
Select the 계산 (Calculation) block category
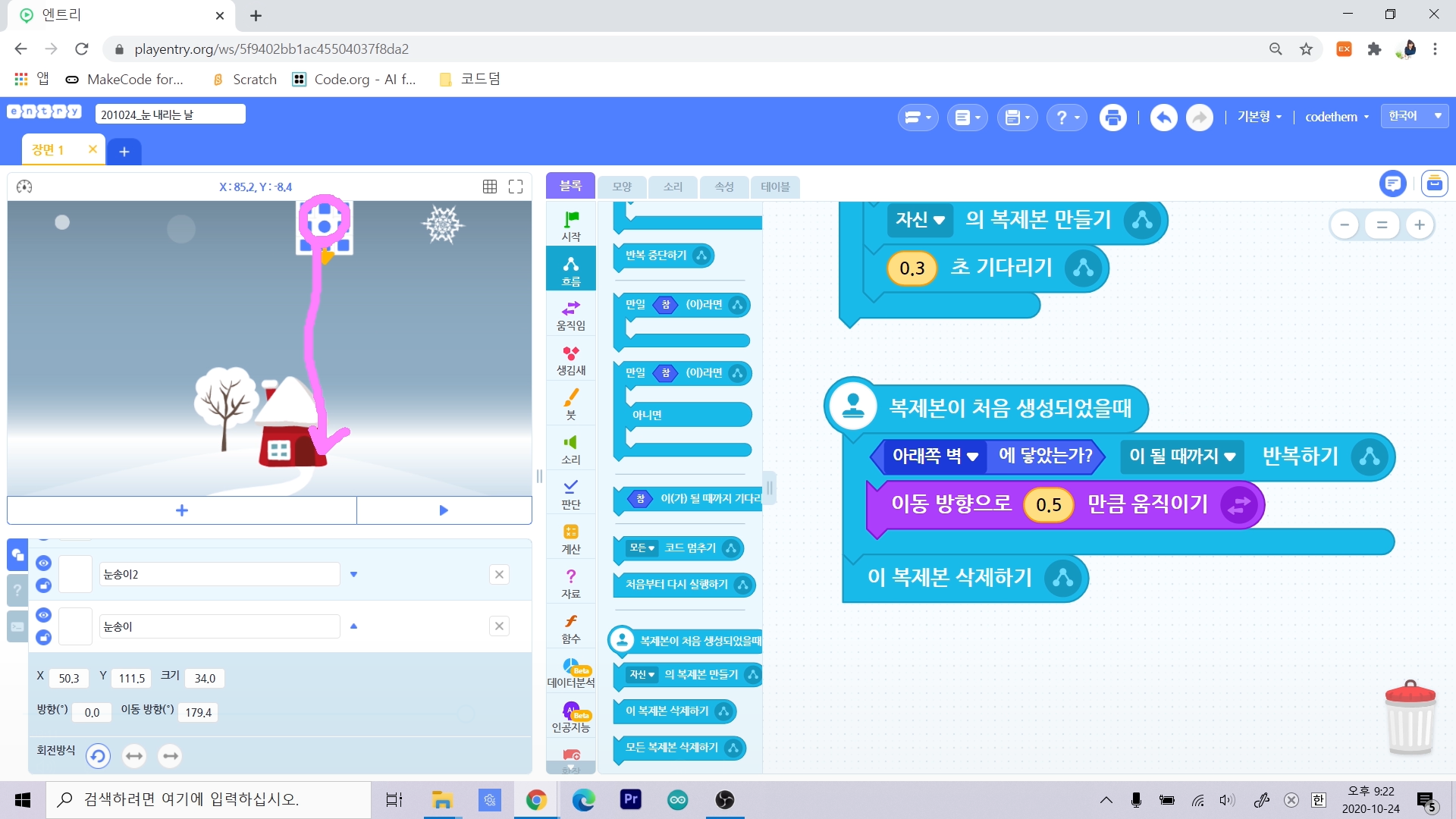570,538
